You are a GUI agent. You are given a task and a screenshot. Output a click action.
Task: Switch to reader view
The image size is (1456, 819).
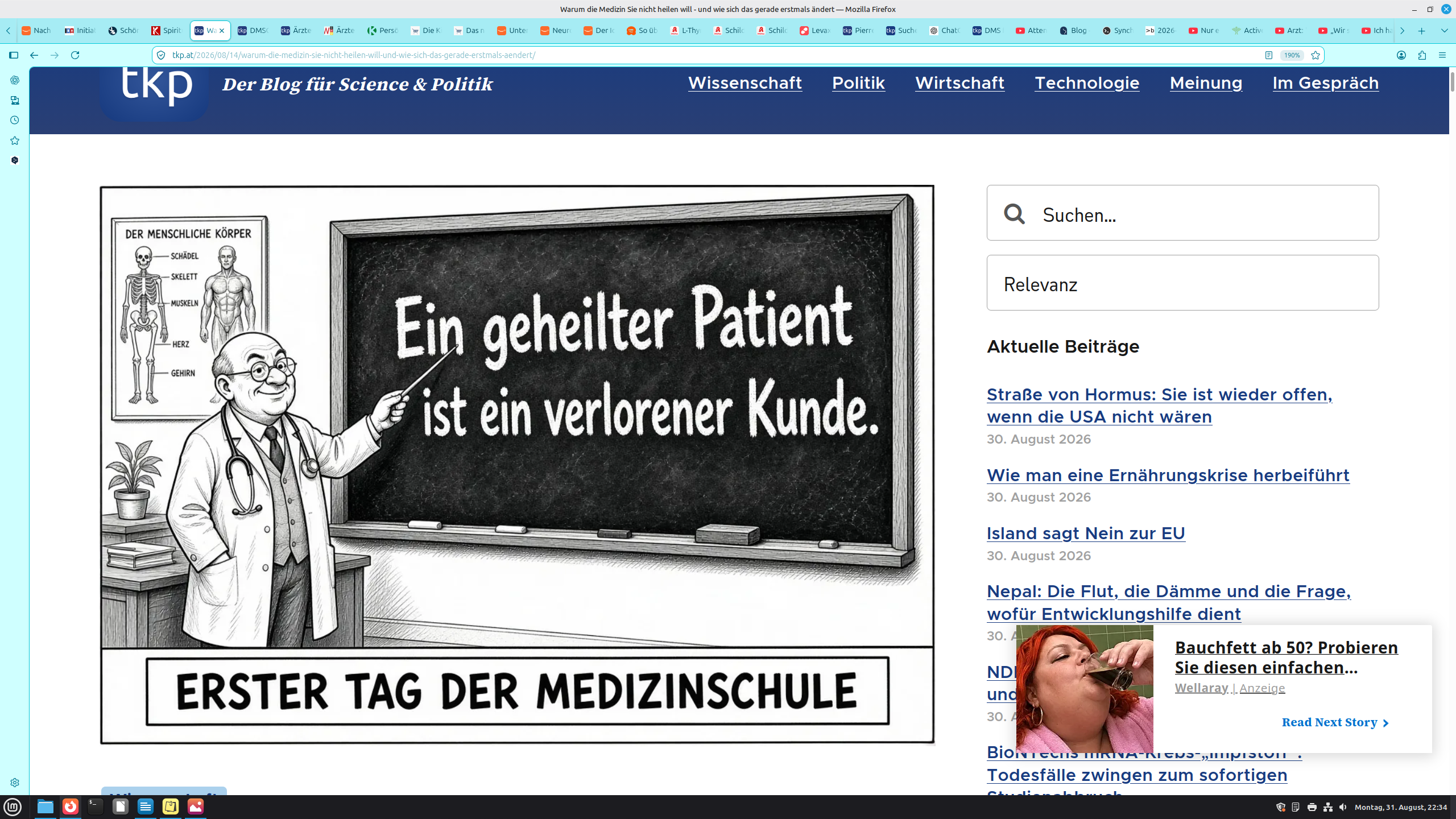pos(1268,55)
